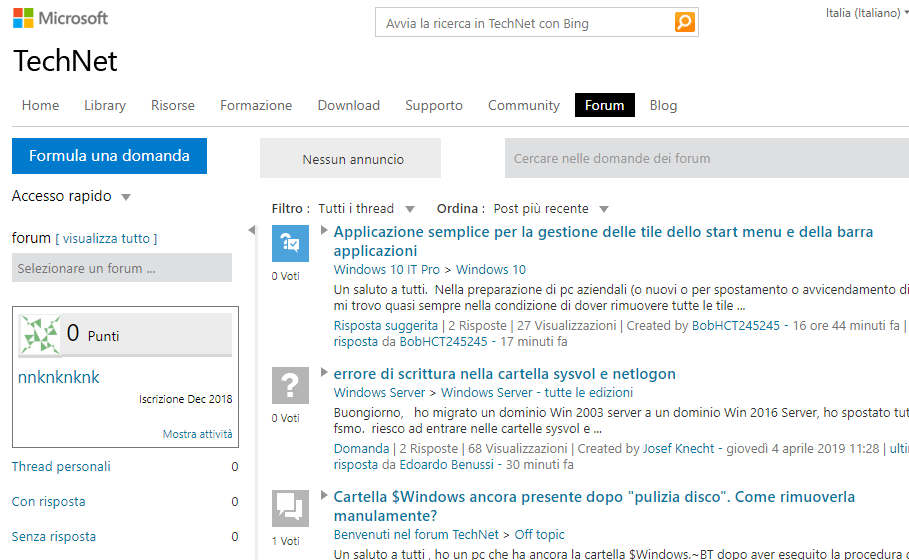
Task: Open the Library tab
Action: pyautogui.click(x=105, y=105)
